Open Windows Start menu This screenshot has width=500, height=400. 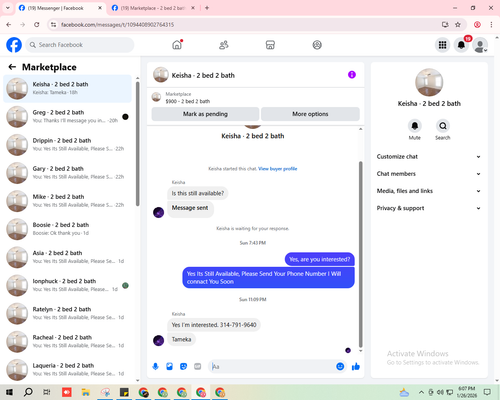[9, 392]
